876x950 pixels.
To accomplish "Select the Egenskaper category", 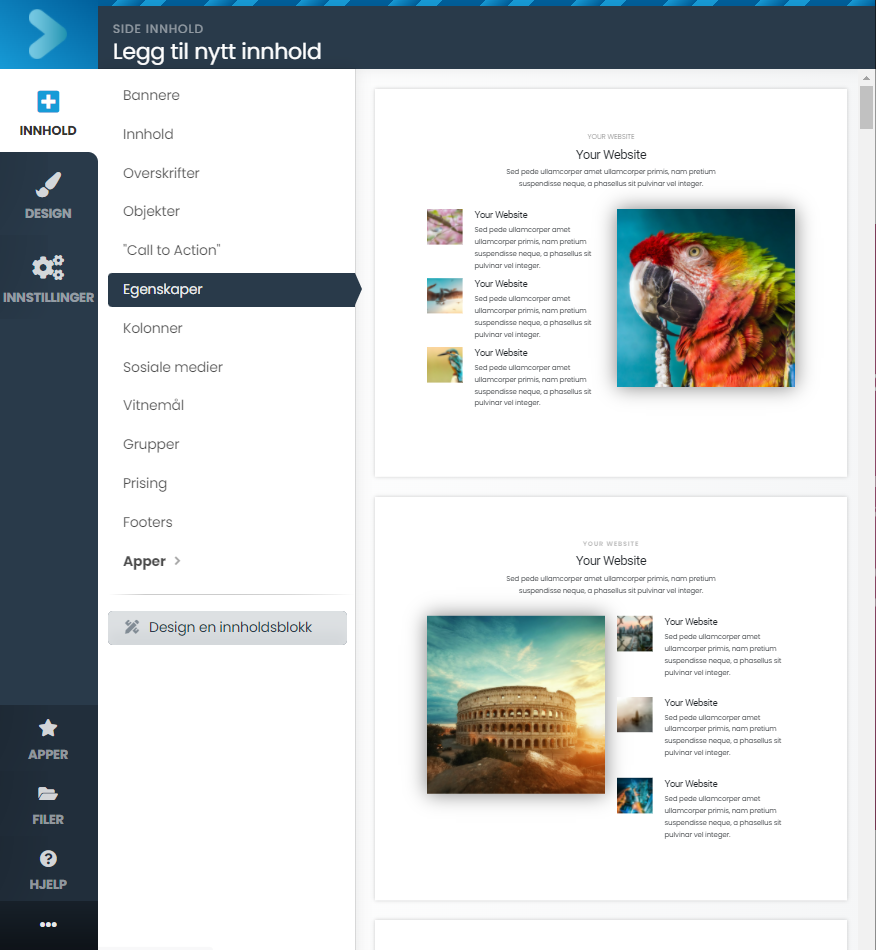I will tap(163, 289).
